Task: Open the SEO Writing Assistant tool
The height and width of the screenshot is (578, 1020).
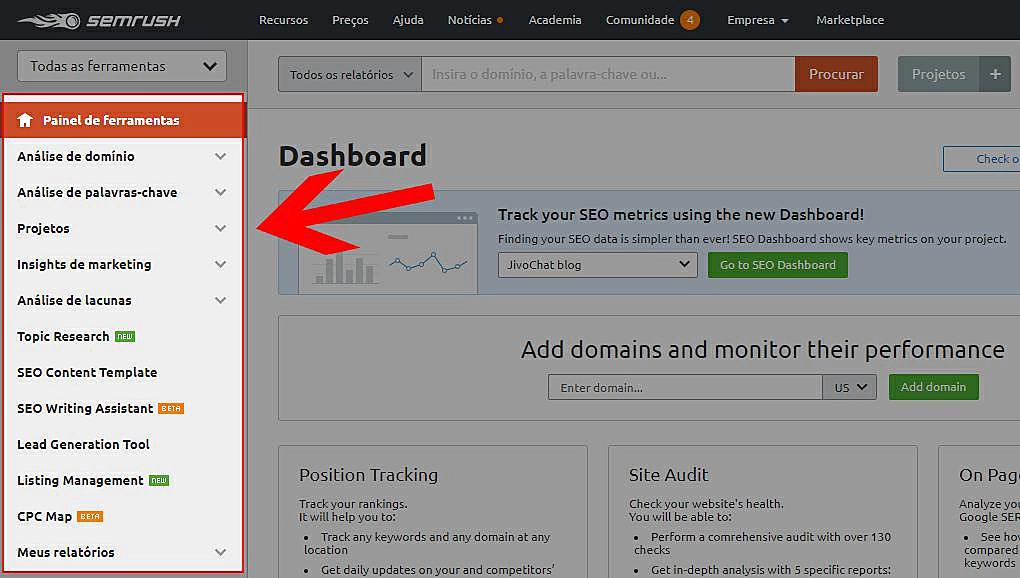Action: [84, 408]
